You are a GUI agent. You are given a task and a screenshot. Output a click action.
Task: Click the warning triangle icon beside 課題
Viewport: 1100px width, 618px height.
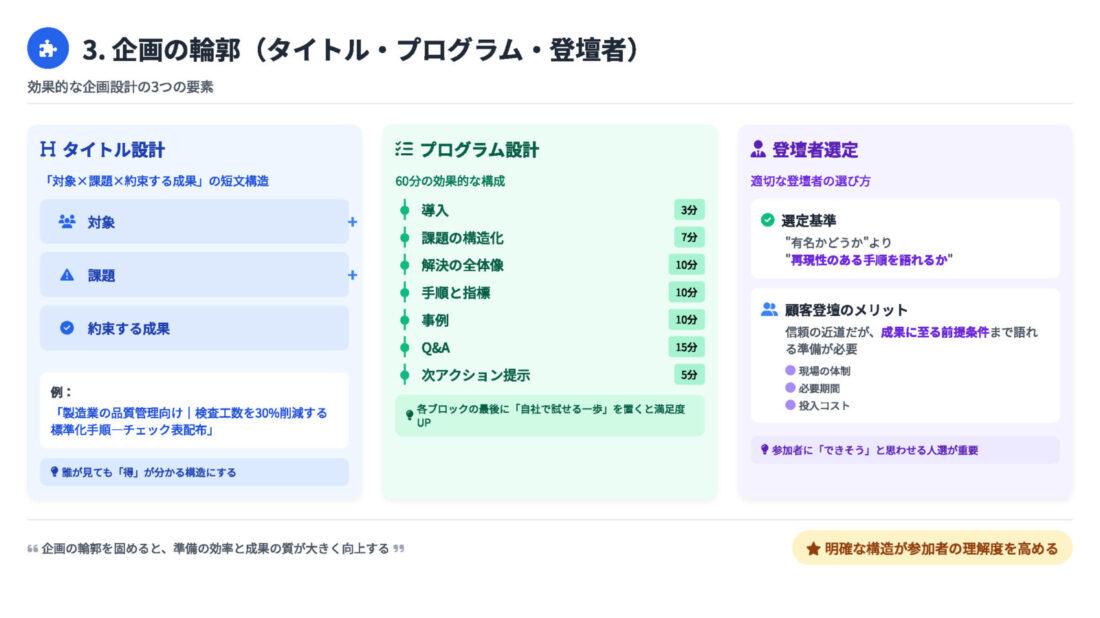tap(67, 275)
